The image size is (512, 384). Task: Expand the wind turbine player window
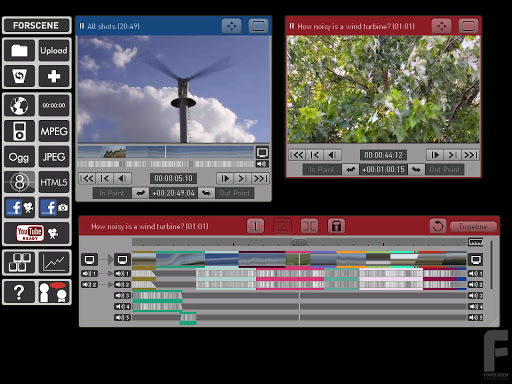click(x=468, y=26)
